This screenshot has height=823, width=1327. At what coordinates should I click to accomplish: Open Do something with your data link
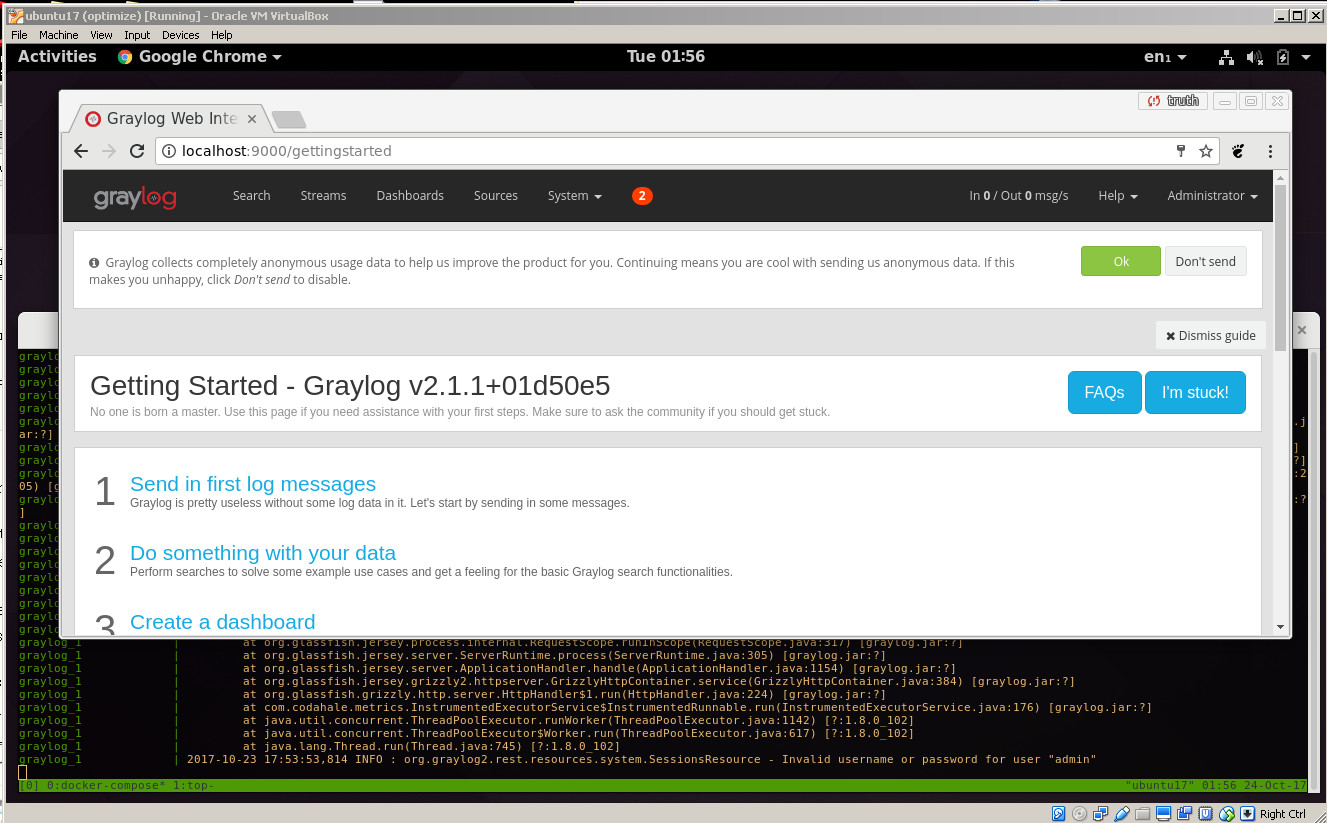pyautogui.click(x=263, y=553)
